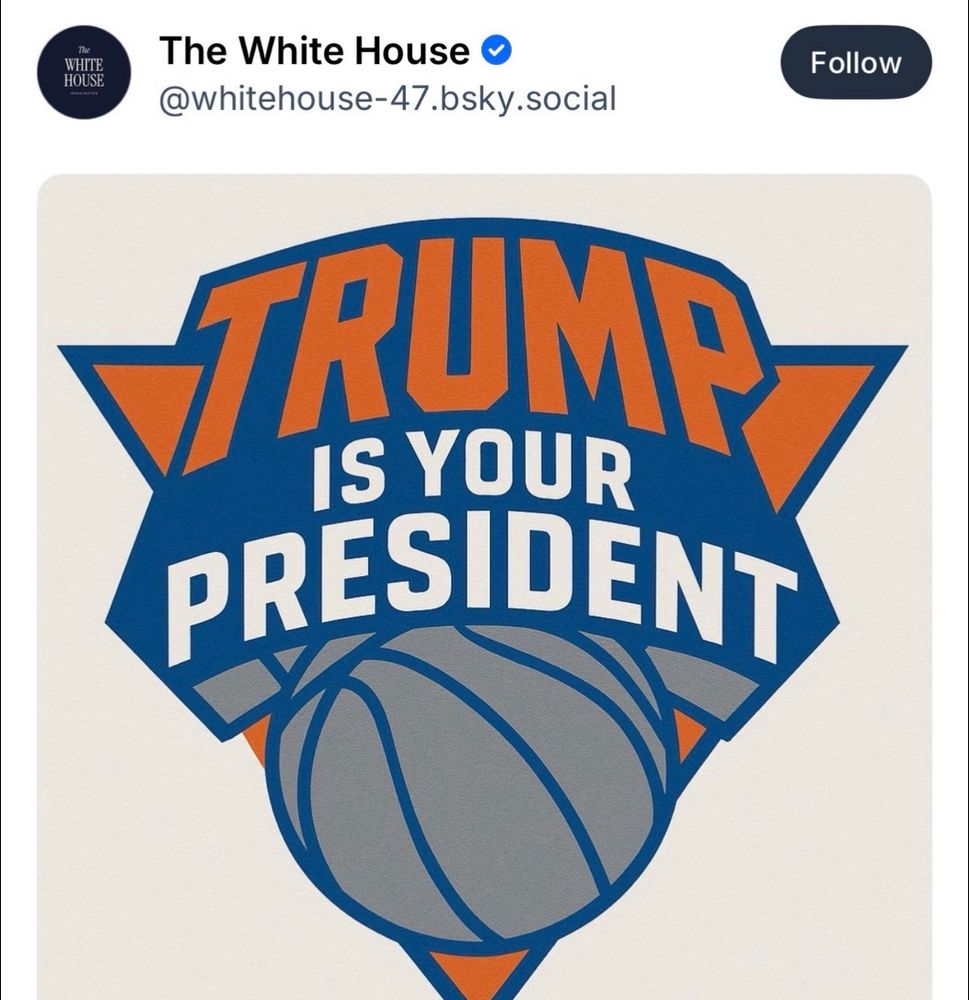This screenshot has height=1000, width=969.
Task: Click the white IS YOUR text
Action: (473, 471)
